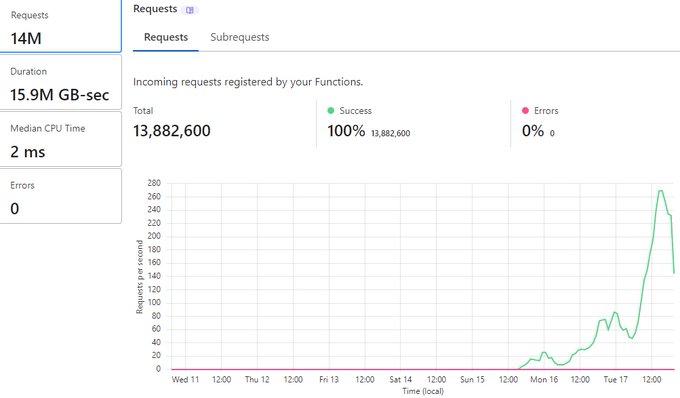Click the pink Errors legend dot
680x398 pixels.
(525, 111)
